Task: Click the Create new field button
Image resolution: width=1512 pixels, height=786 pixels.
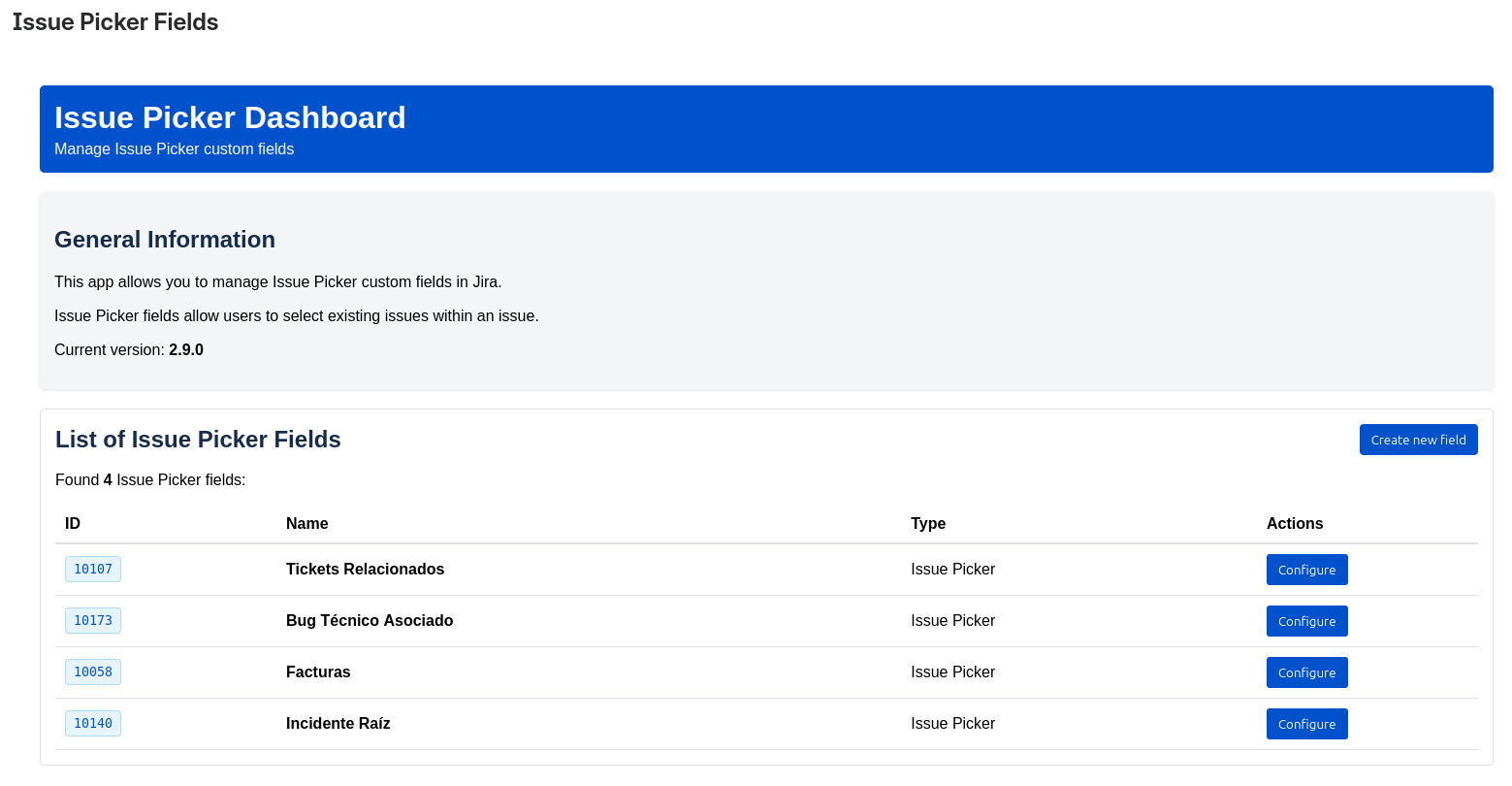Action: click(x=1418, y=440)
